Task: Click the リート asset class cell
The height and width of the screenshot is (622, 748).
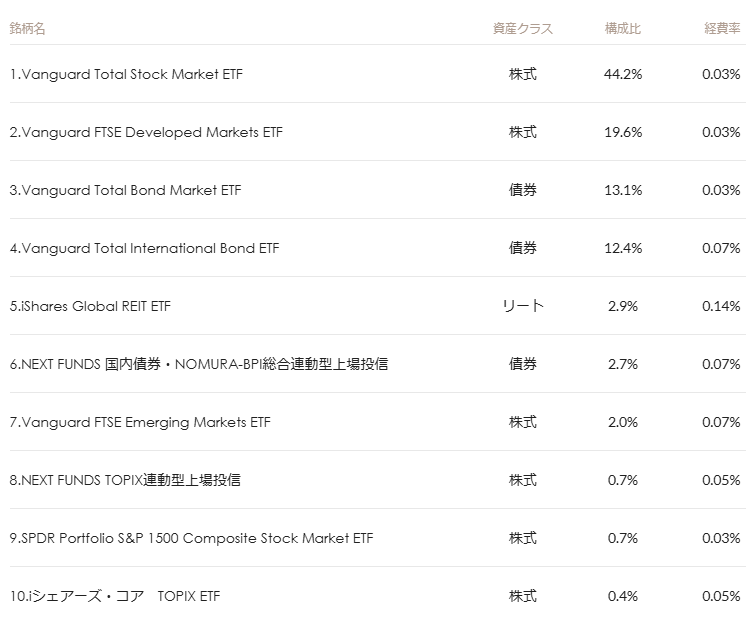Action: pos(522,306)
